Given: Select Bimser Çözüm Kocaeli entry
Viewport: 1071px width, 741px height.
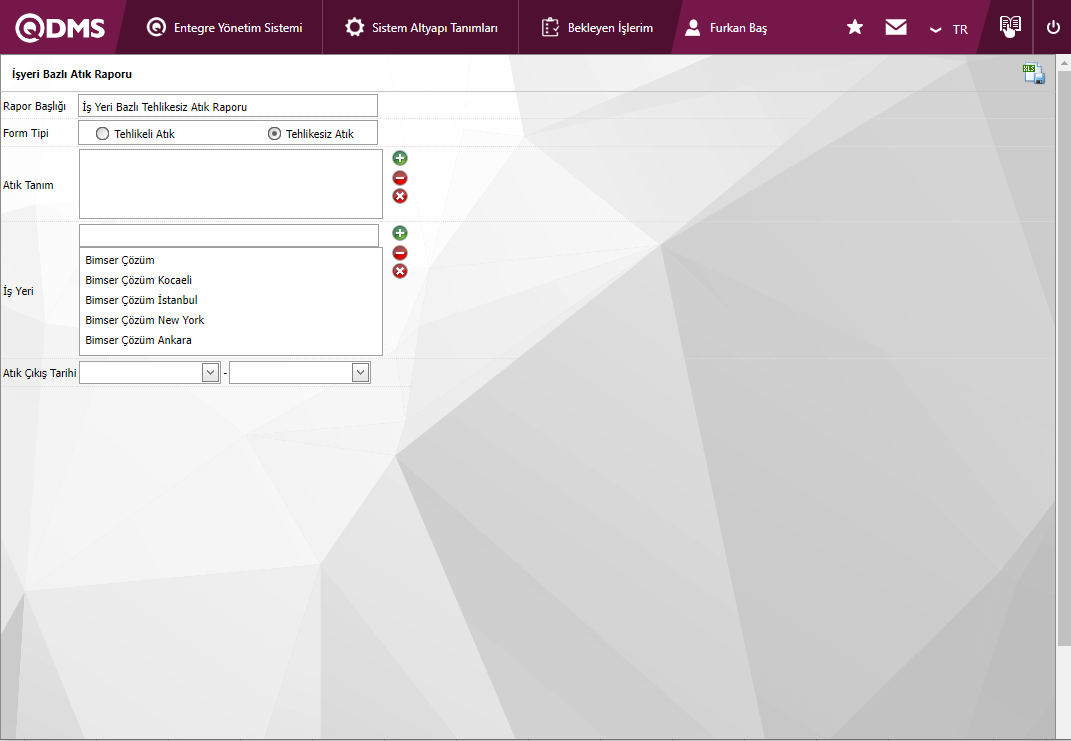Looking at the screenshot, I should pyautogui.click(x=139, y=280).
